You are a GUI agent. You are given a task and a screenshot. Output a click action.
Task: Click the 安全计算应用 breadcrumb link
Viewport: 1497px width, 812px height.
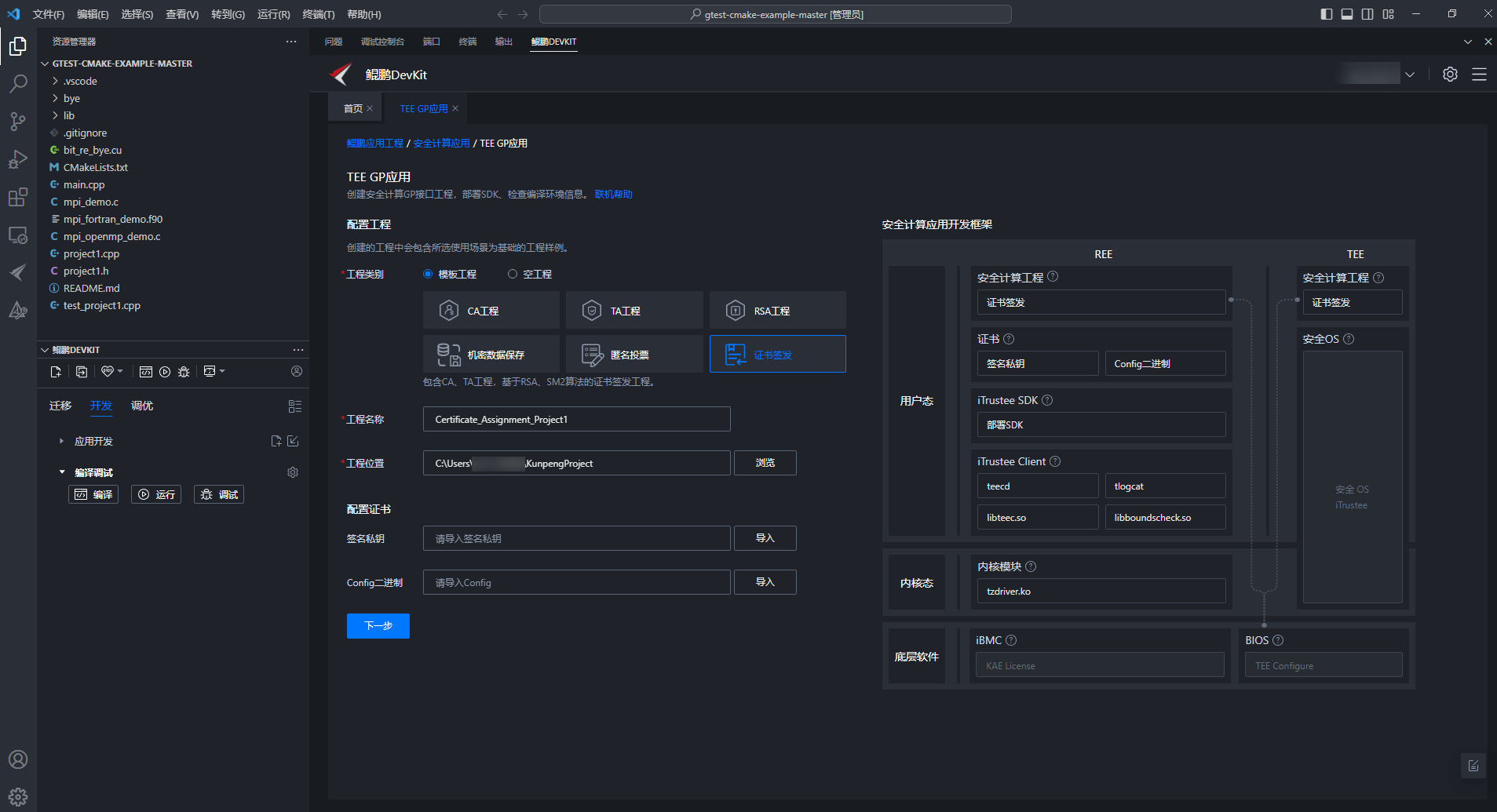441,143
